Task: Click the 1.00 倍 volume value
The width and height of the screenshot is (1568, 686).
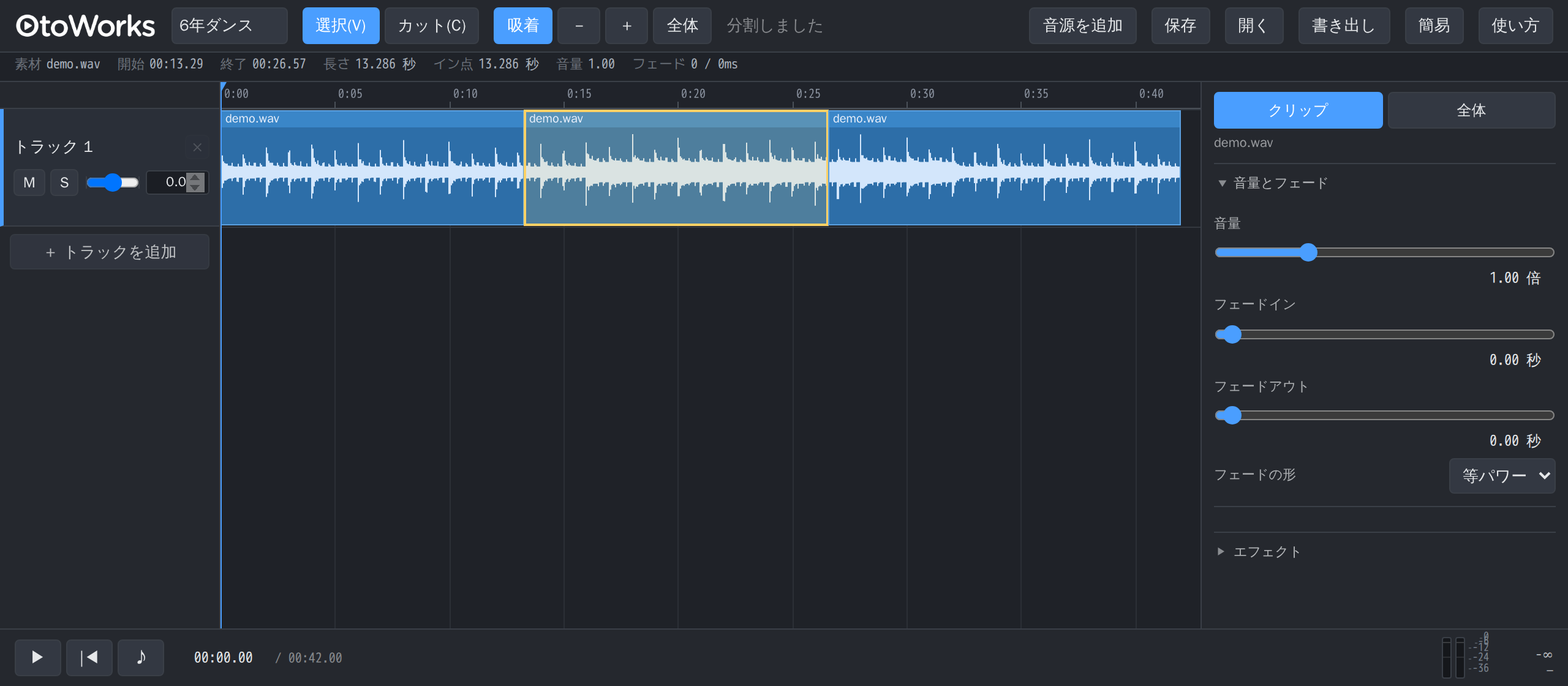Action: tap(1515, 278)
